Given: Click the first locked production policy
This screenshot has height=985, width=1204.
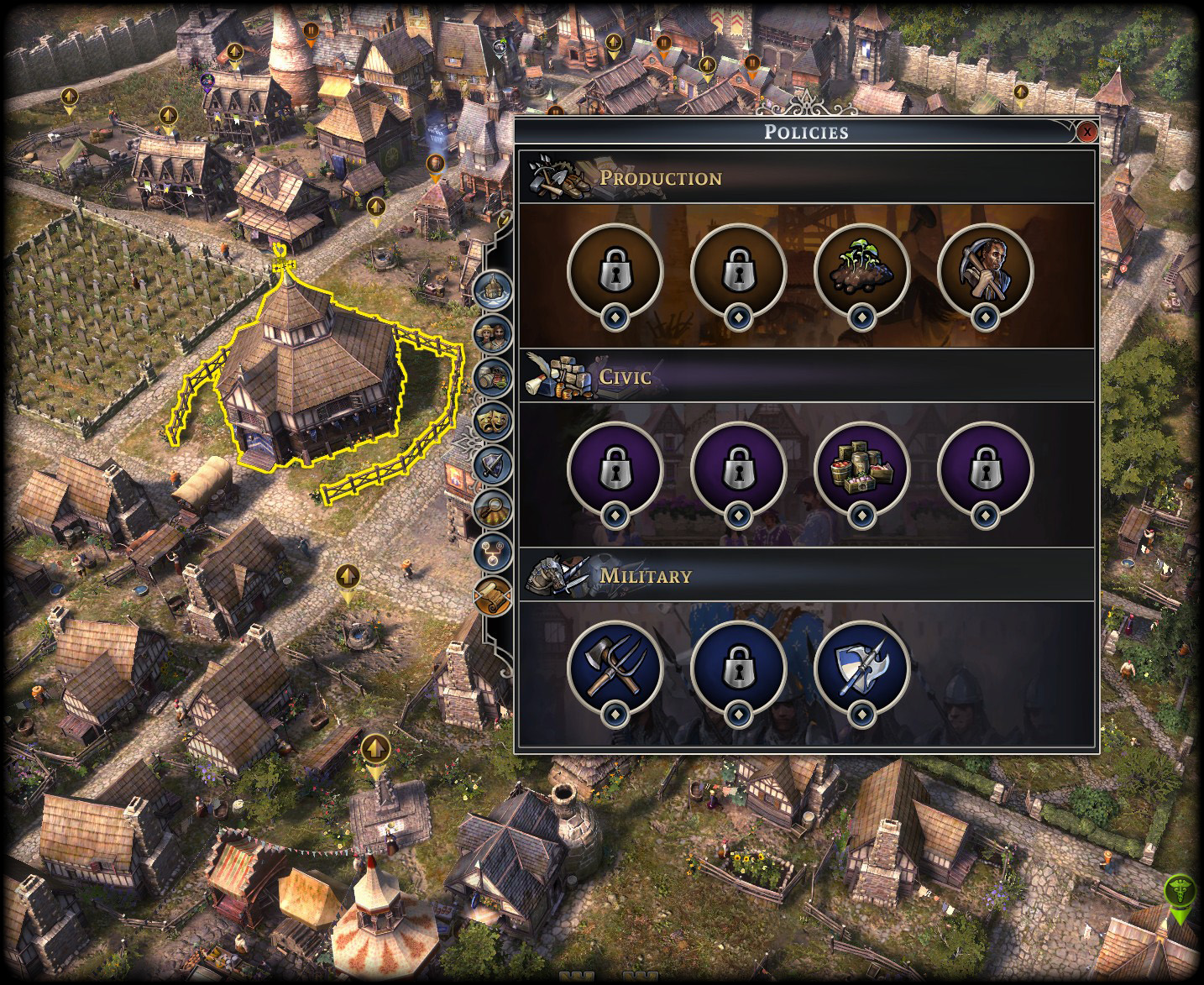Looking at the screenshot, I should (615, 270).
